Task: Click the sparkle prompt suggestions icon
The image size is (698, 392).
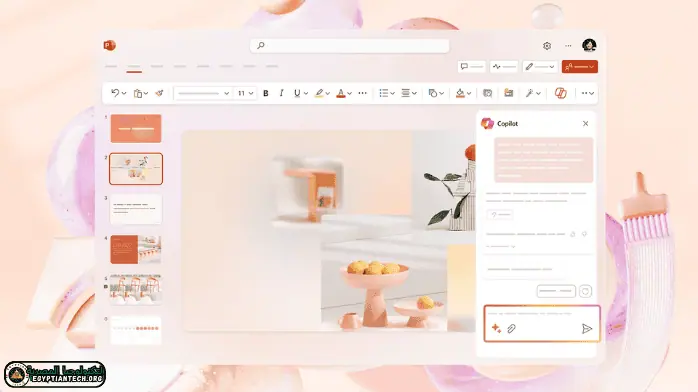Action: pos(496,328)
